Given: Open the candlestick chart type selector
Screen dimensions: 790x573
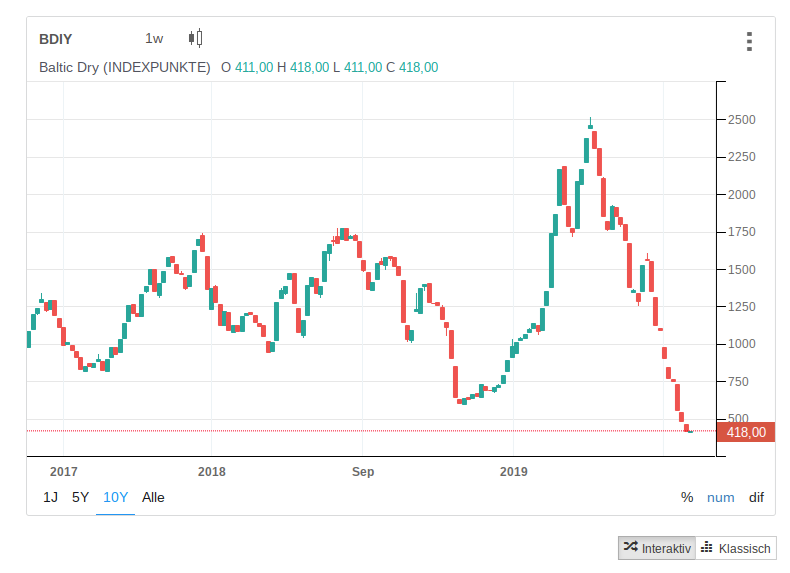Looking at the screenshot, I should (x=195, y=39).
